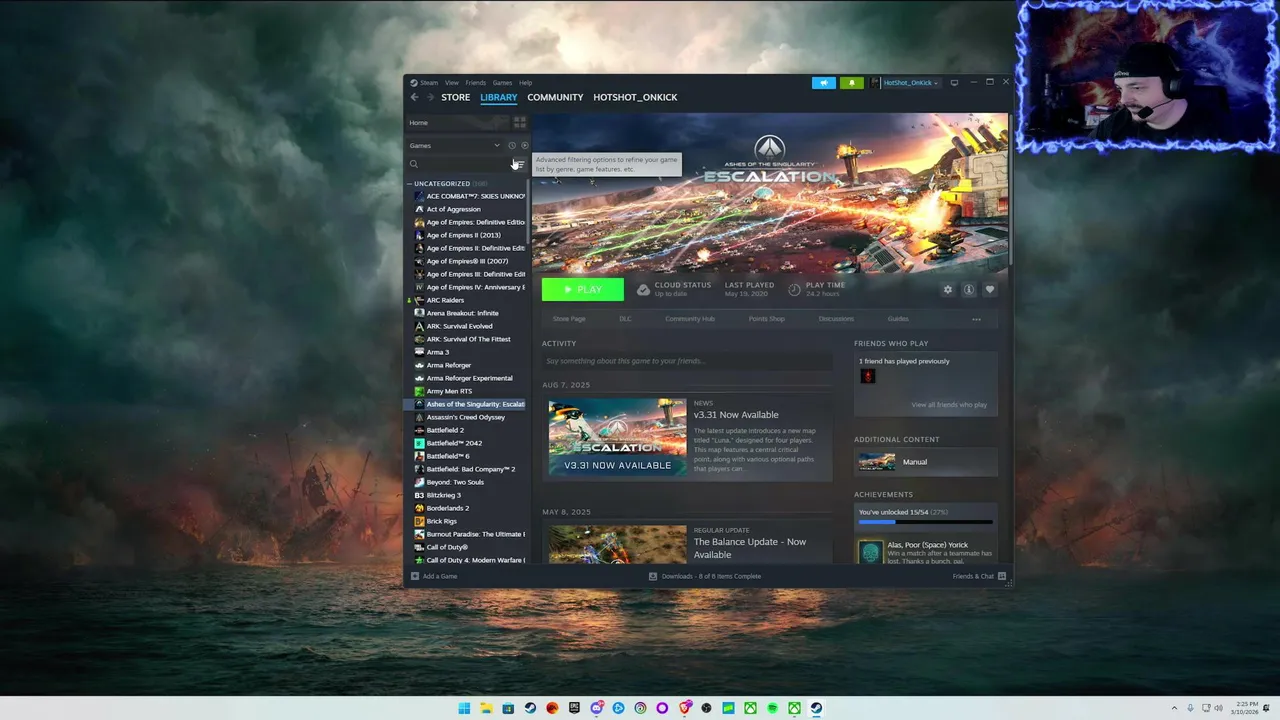Open the Points Shop link
Image resolution: width=1280 pixels, height=720 pixels.
(x=767, y=319)
